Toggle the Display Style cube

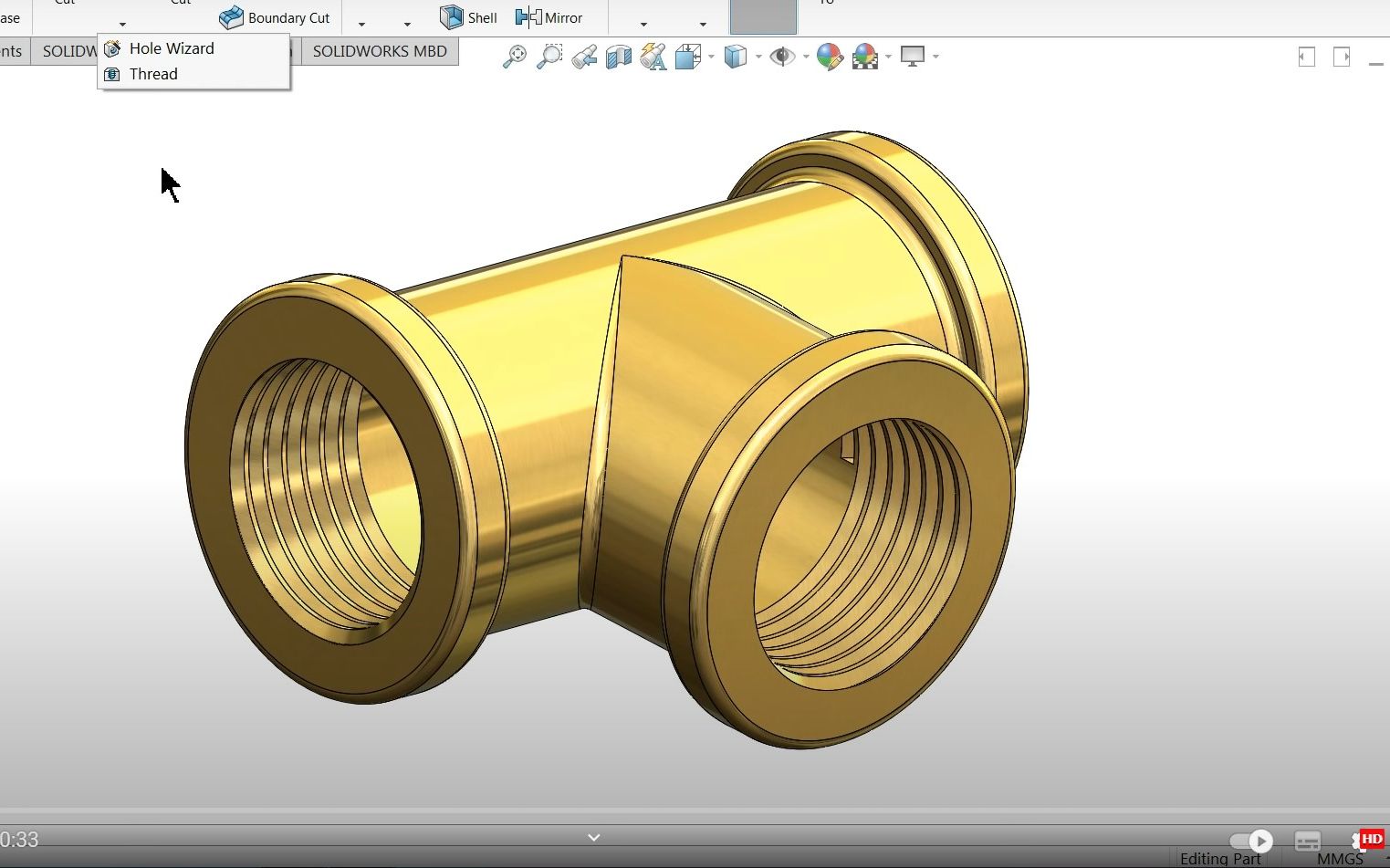[x=735, y=57]
